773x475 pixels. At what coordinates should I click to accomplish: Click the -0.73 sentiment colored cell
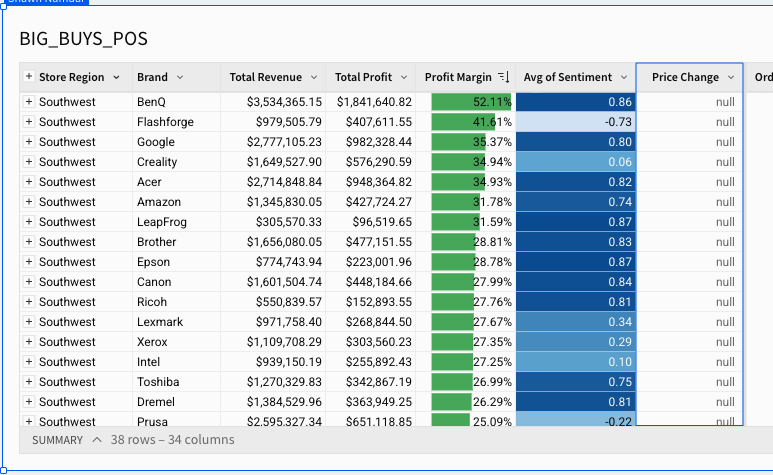point(576,122)
